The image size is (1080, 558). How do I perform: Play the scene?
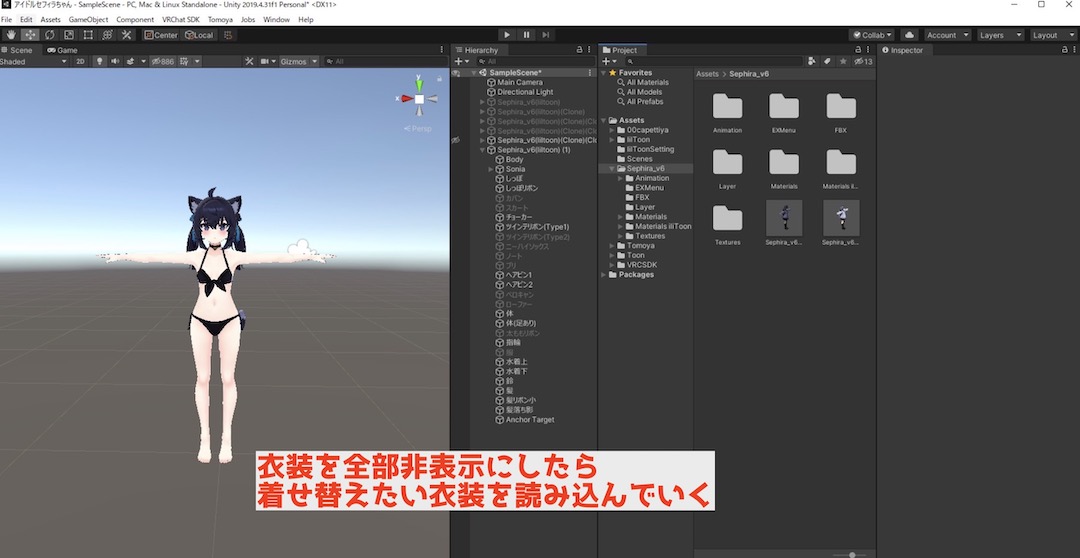coord(507,34)
